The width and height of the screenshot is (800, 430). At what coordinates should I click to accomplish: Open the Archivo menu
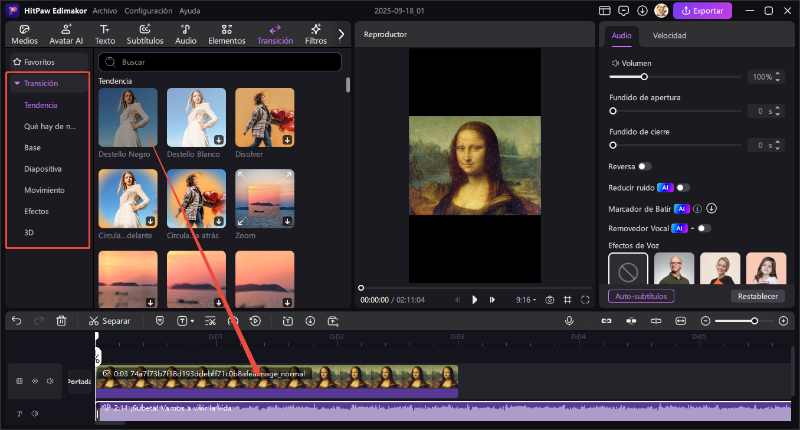[105, 11]
